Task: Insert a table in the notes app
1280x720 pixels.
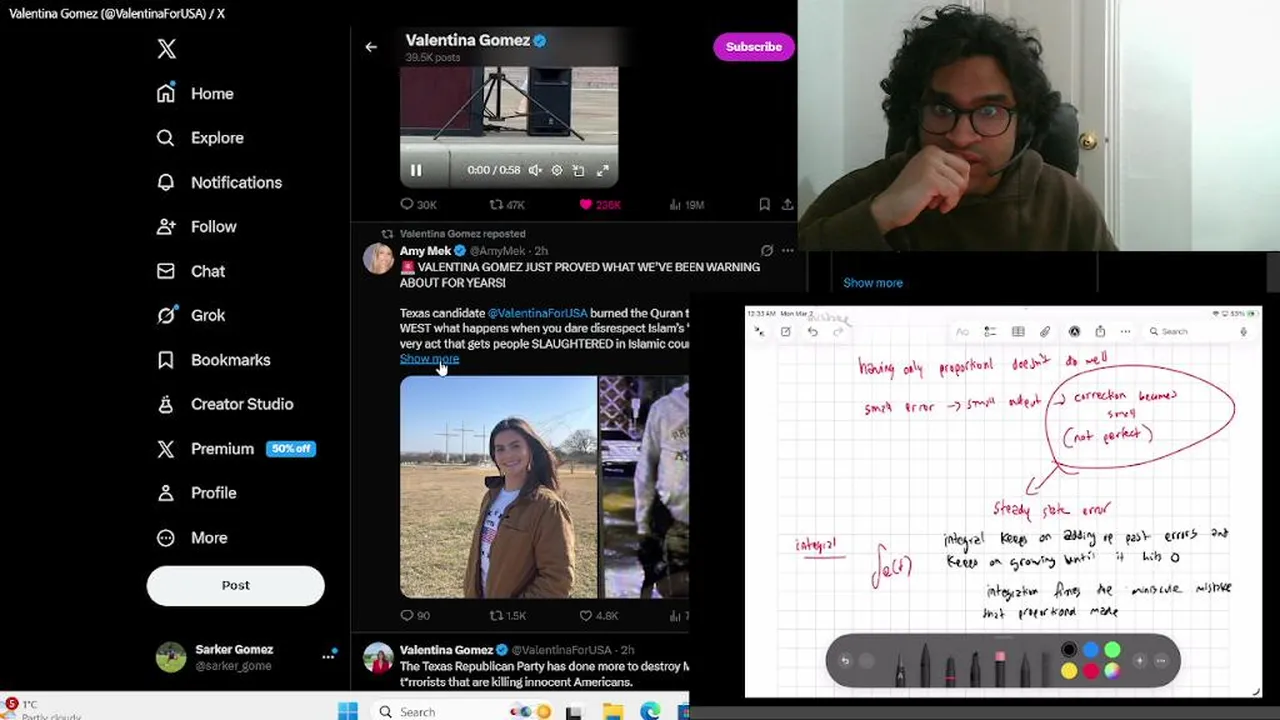Action: pyautogui.click(x=1018, y=332)
